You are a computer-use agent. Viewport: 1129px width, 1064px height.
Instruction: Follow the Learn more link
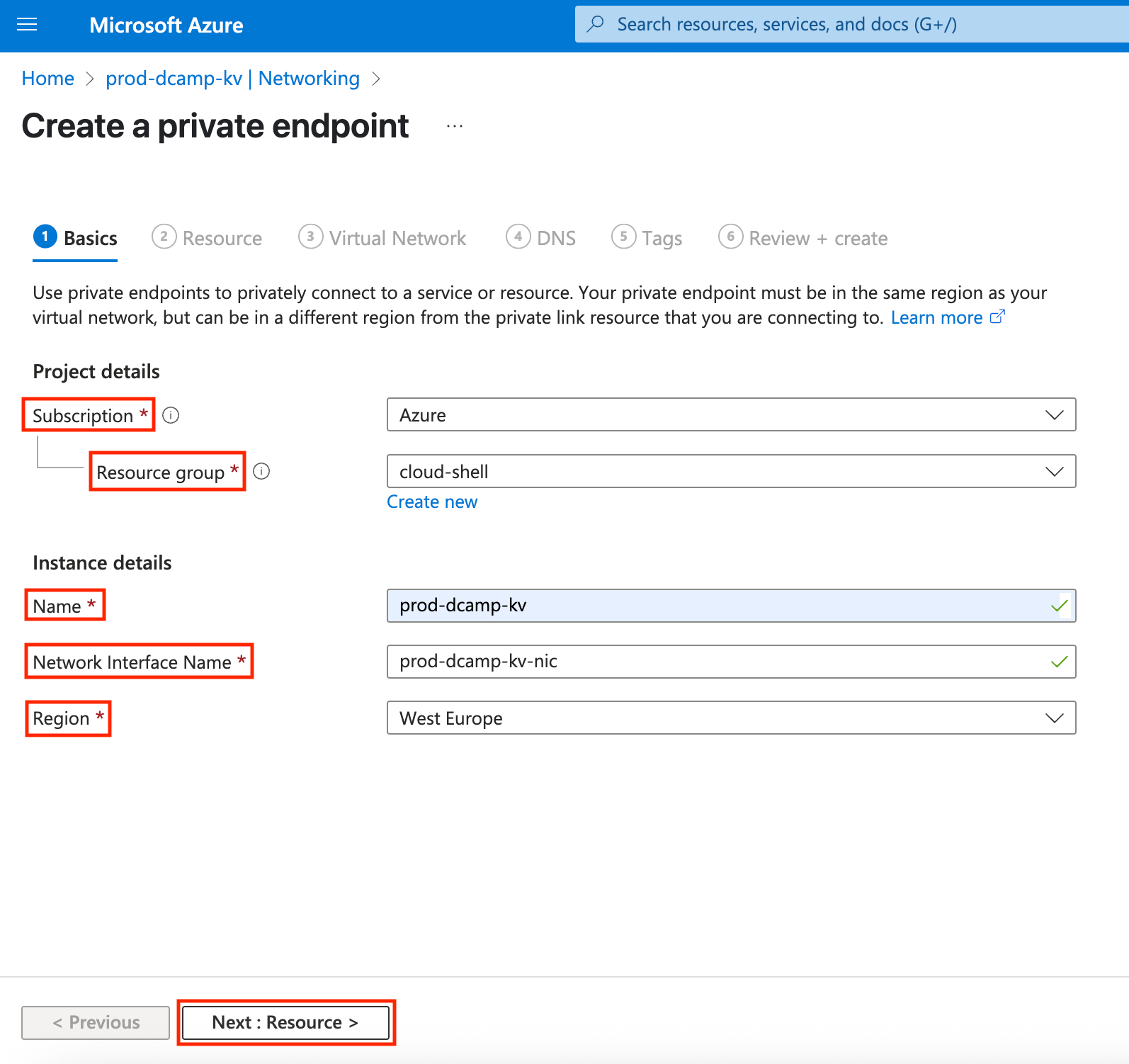(936, 317)
